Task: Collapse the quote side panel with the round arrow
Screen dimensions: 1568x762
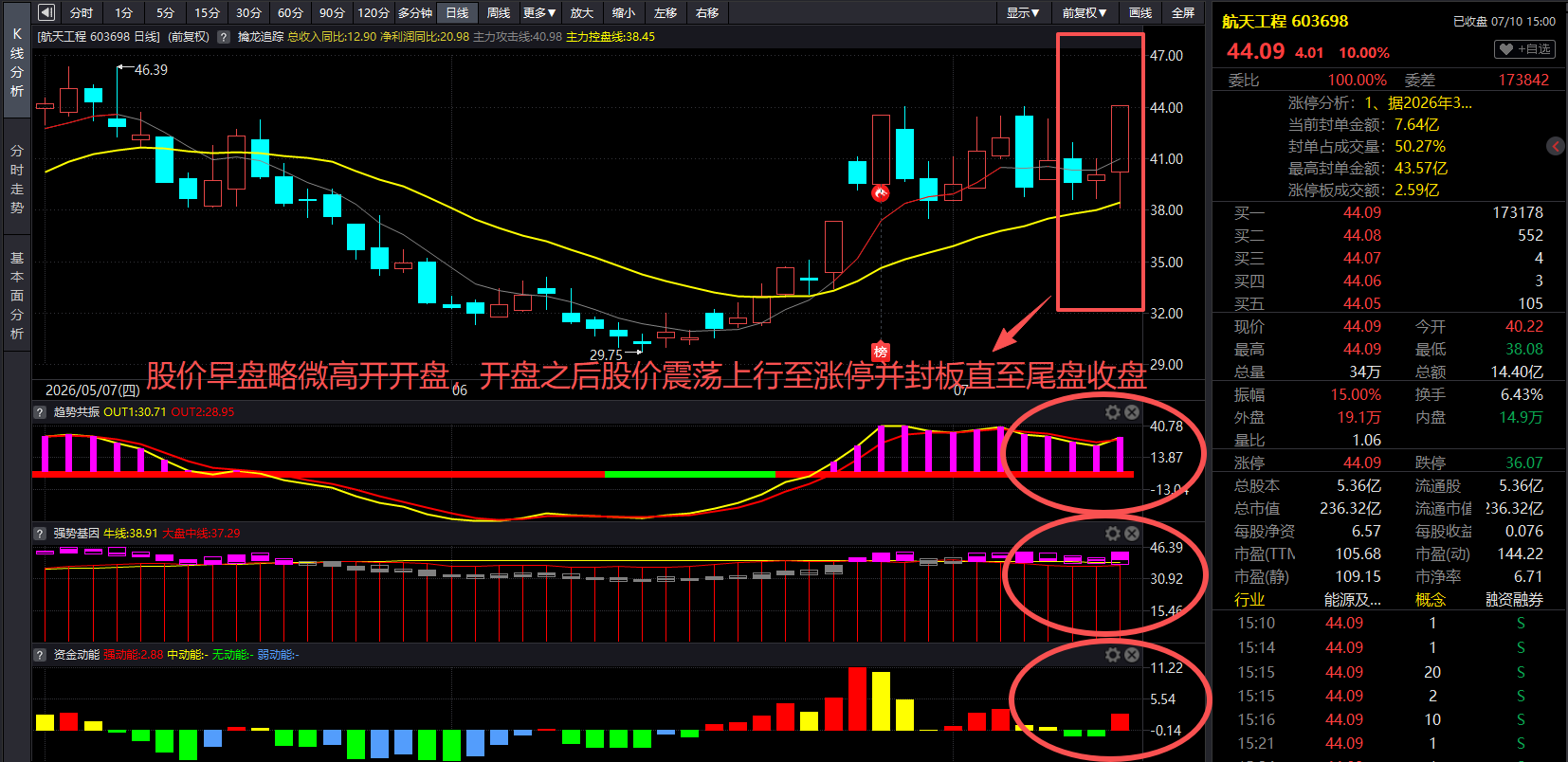Action: click(x=1556, y=146)
